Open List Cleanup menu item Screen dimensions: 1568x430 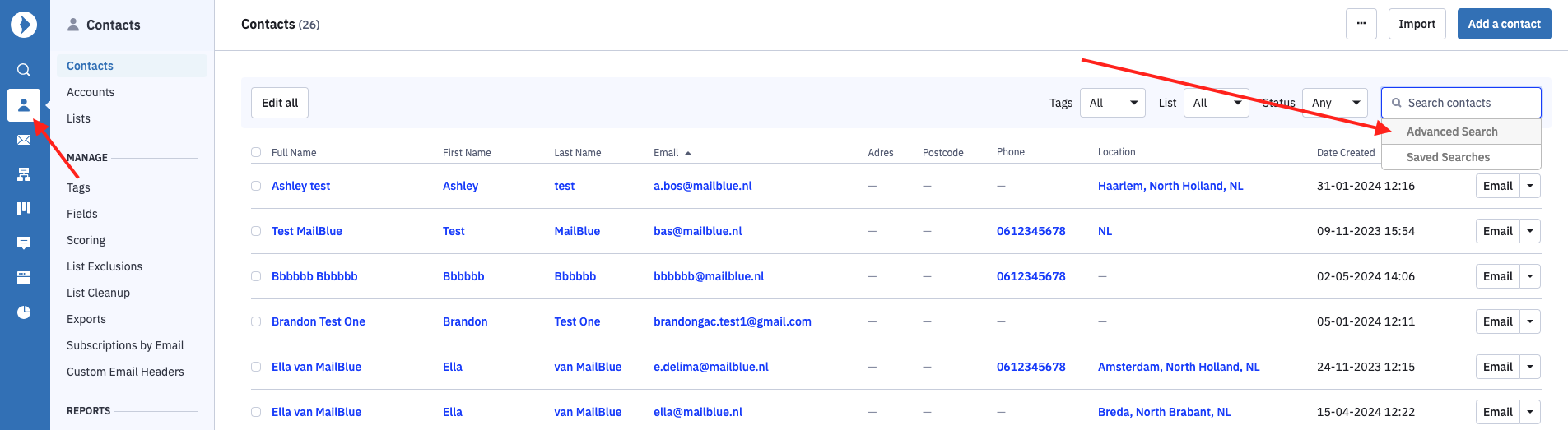pyautogui.click(x=98, y=293)
